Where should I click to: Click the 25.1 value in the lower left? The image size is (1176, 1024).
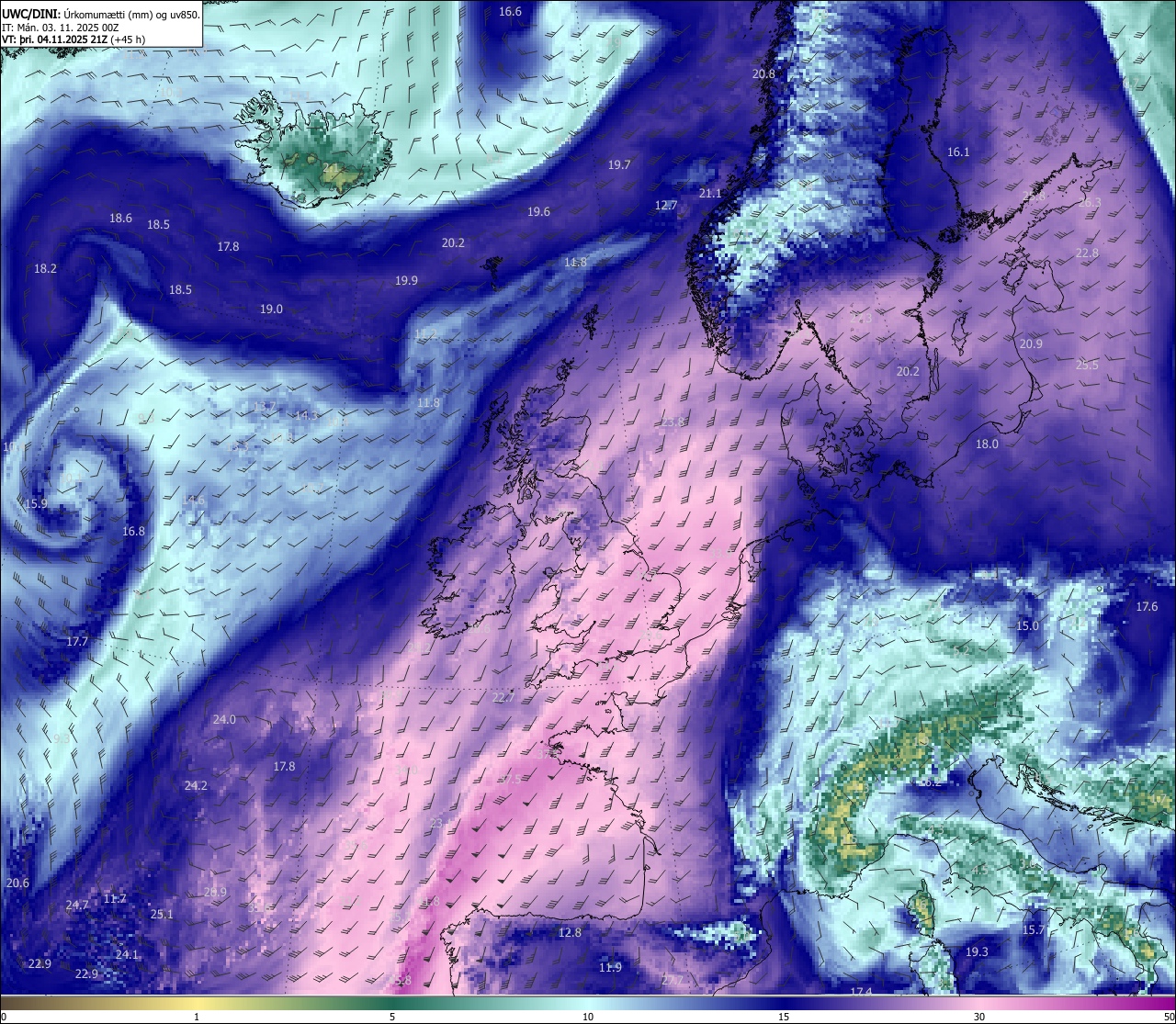click(162, 914)
